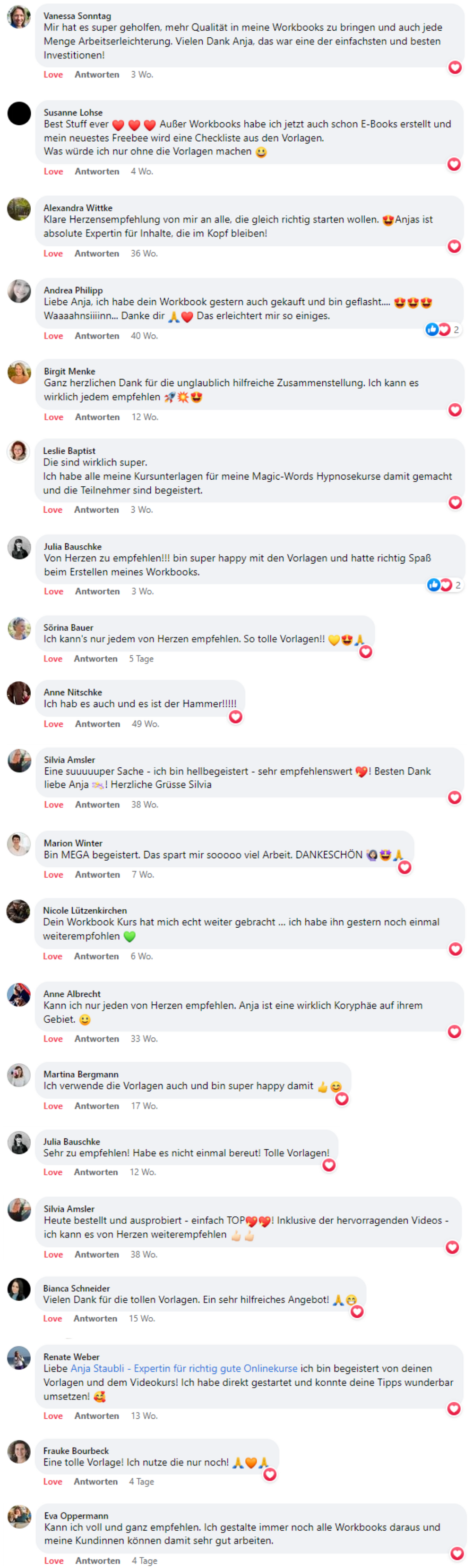The image size is (473, 1568).
Task: Reply to Renate Weber's comment via Antworten
Action: [x=96, y=1416]
